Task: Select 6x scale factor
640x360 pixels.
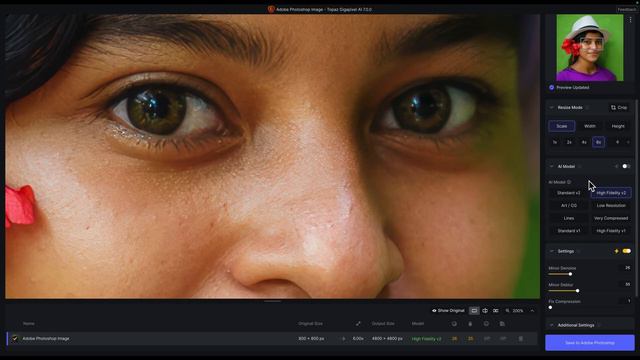Action: pos(598,142)
